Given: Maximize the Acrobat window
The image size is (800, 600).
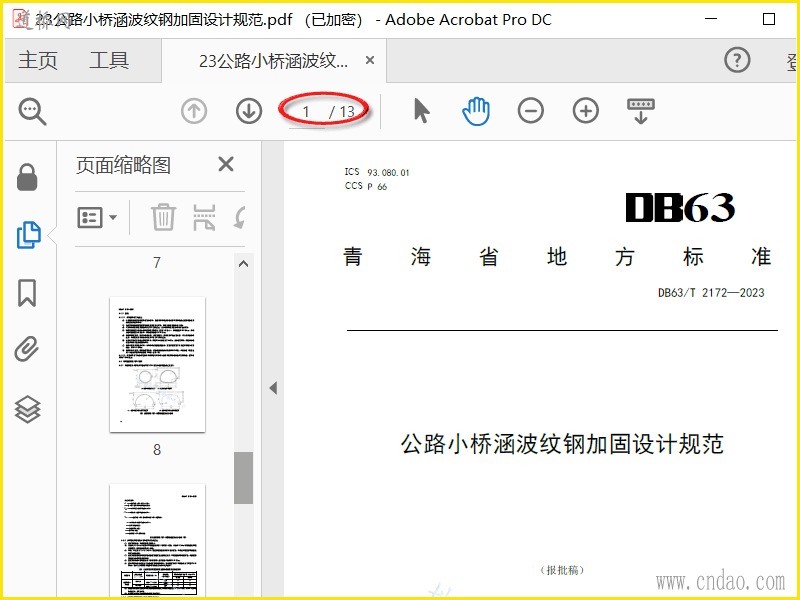Looking at the screenshot, I should 769,19.
